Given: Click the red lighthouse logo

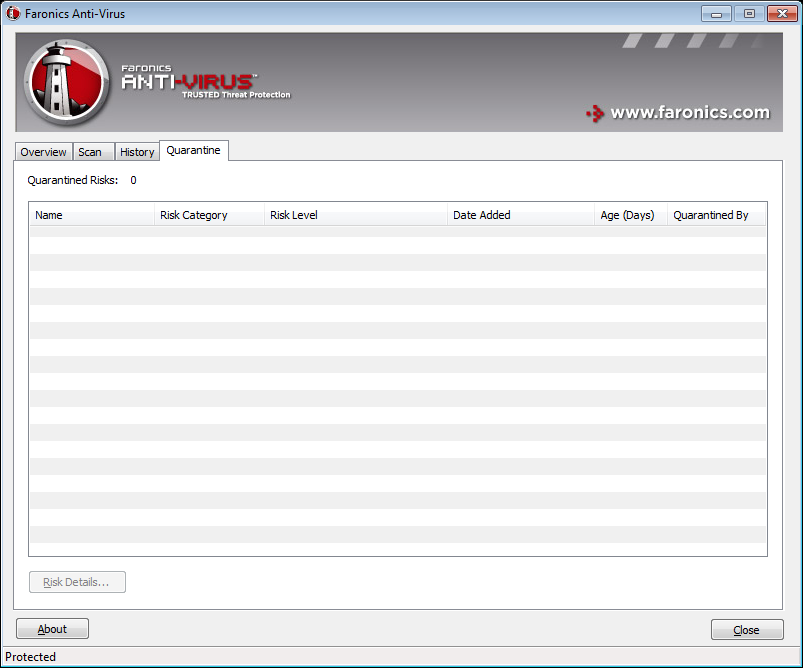Looking at the screenshot, I should pyautogui.click(x=67, y=82).
